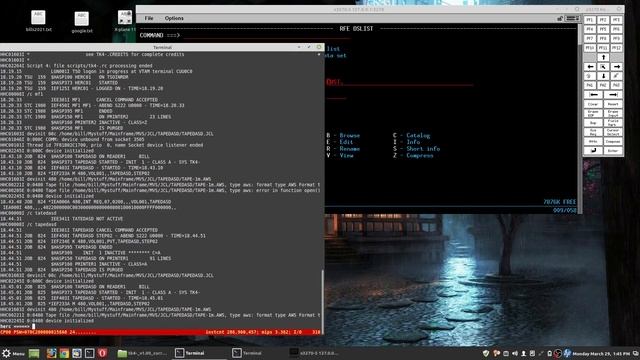
Task: Switch to tk4 folder window in taskbar
Action: 142,353
